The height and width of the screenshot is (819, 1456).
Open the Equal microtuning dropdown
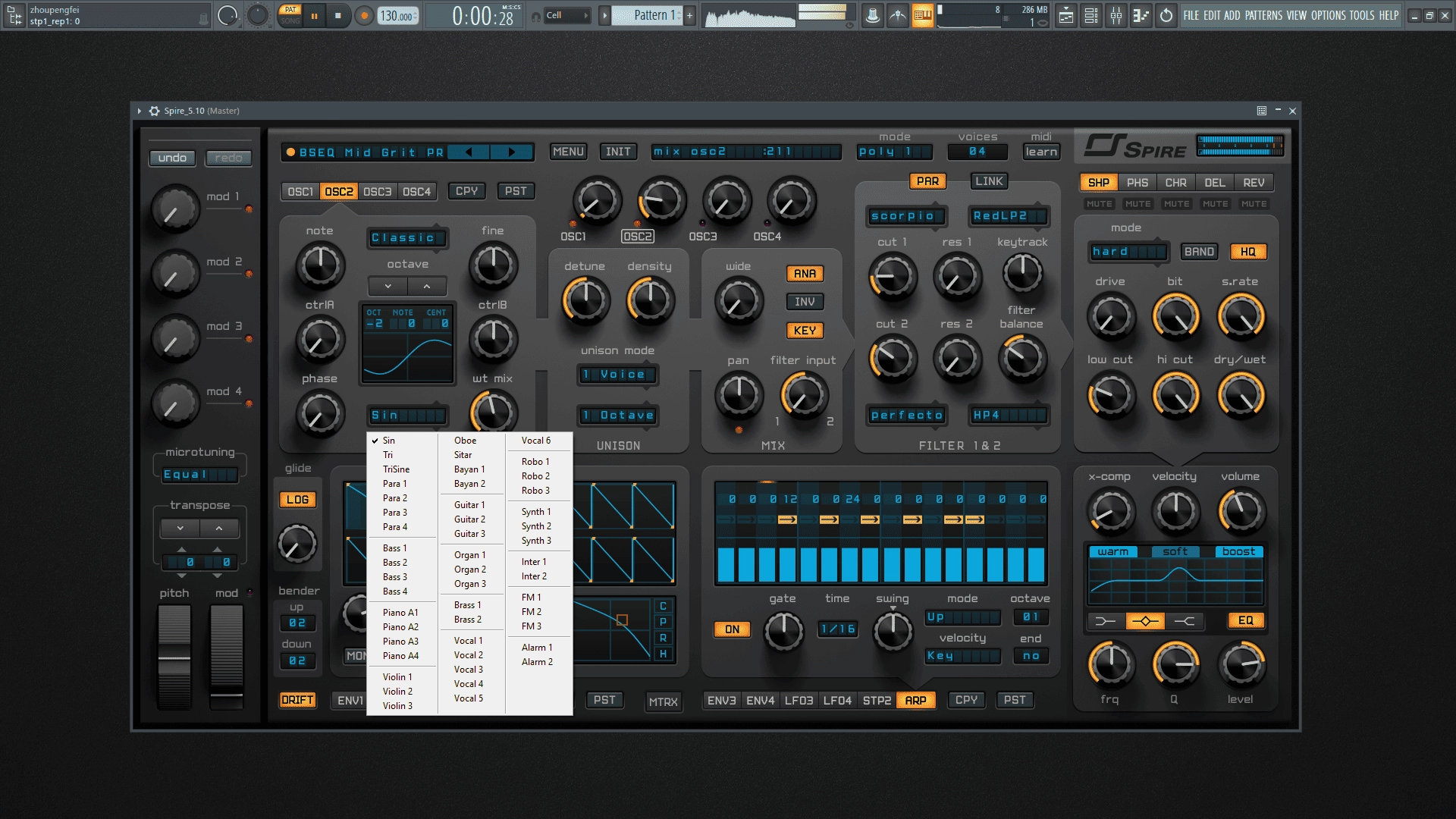200,475
